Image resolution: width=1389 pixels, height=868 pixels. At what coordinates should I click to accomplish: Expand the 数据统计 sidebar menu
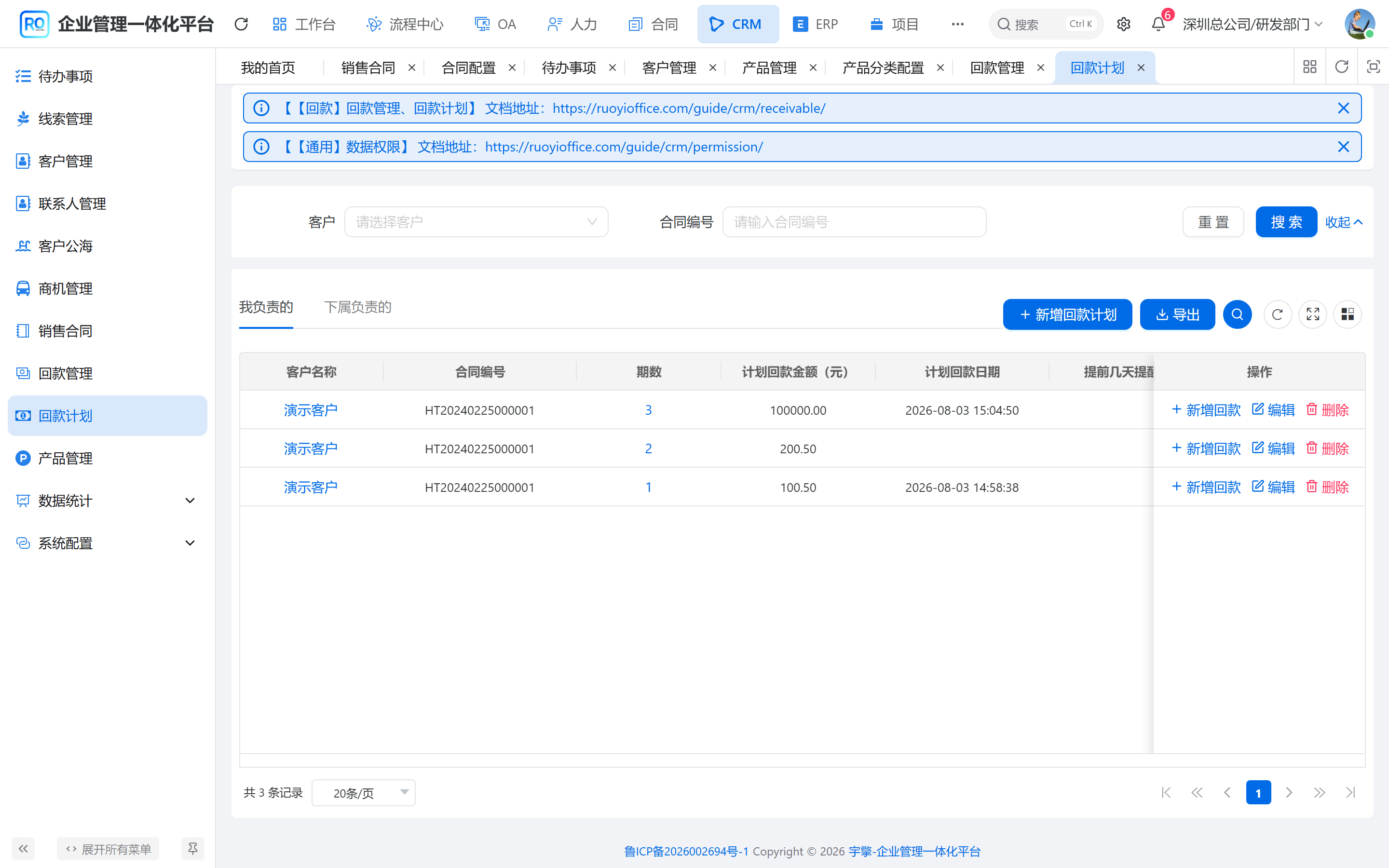pos(108,501)
